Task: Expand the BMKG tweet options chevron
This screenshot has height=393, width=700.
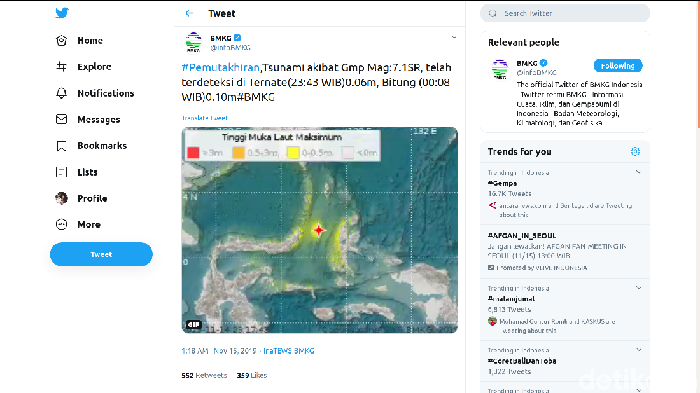Action: (x=454, y=38)
